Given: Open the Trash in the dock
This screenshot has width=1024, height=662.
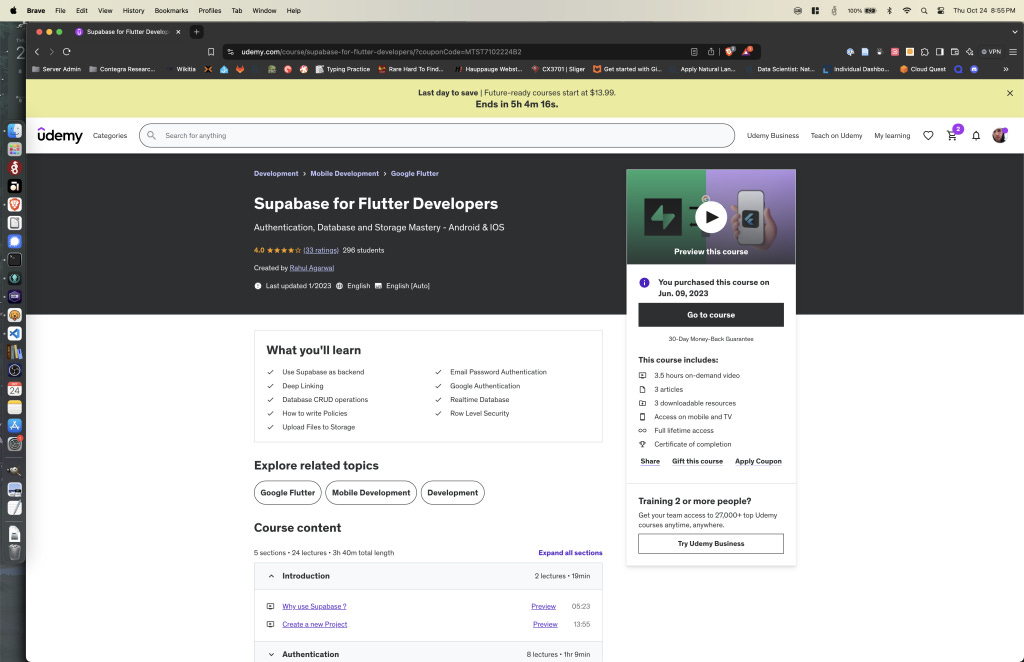Looking at the screenshot, I should (14, 552).
